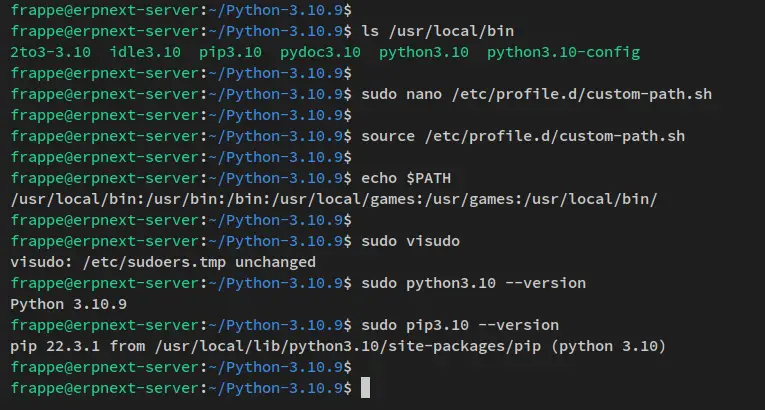The image size is (765, 410).
Task: Click the 'Python 3.10.9' output line
Action: 69,304
